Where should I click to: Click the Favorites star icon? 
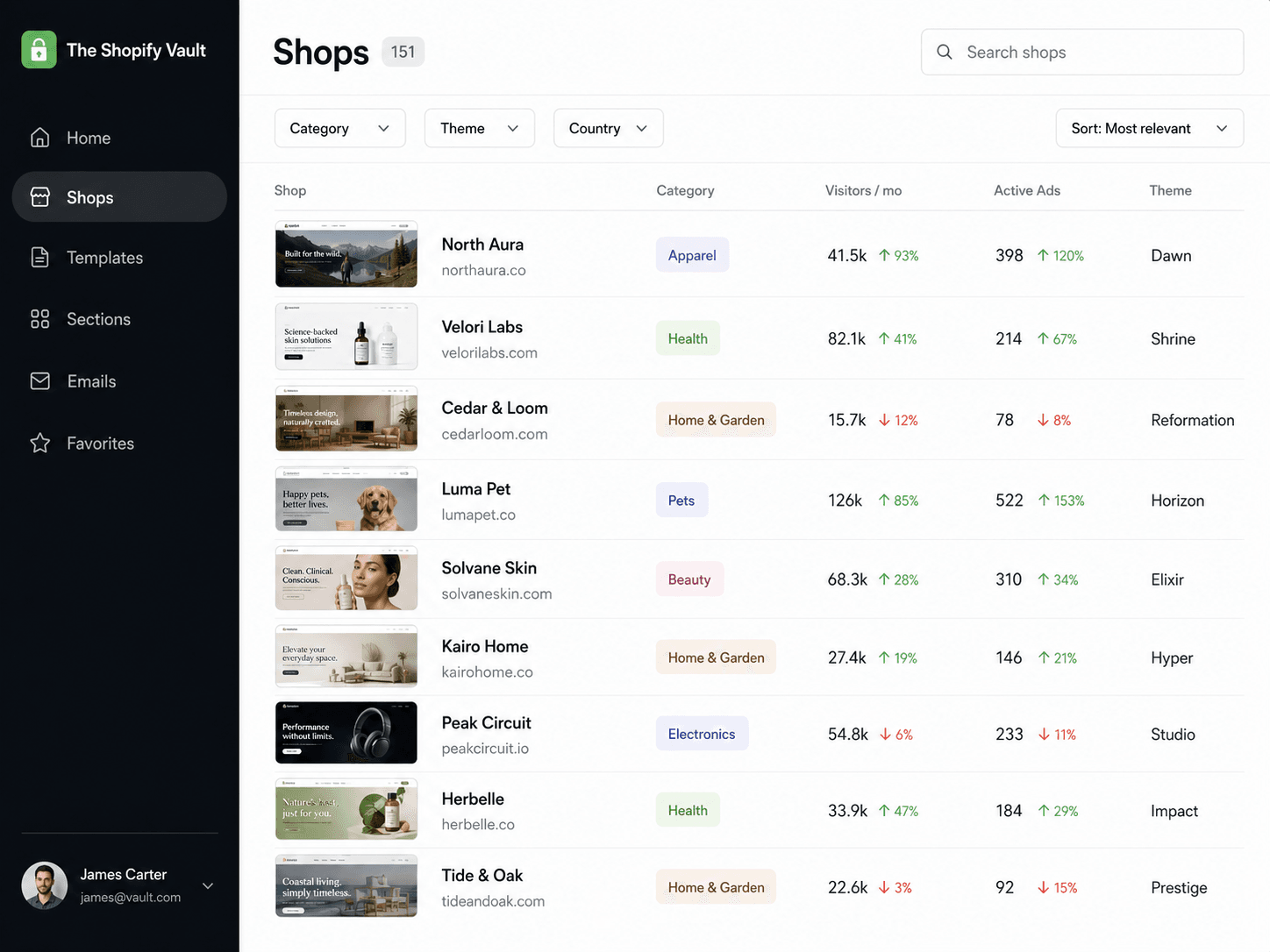39,443
